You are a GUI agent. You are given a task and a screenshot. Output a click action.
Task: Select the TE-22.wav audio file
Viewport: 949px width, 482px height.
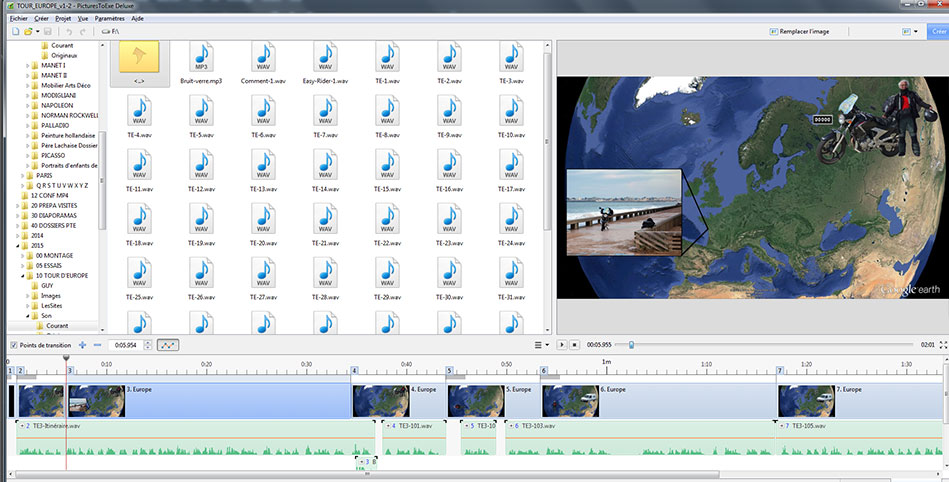(x=387, y=225)
